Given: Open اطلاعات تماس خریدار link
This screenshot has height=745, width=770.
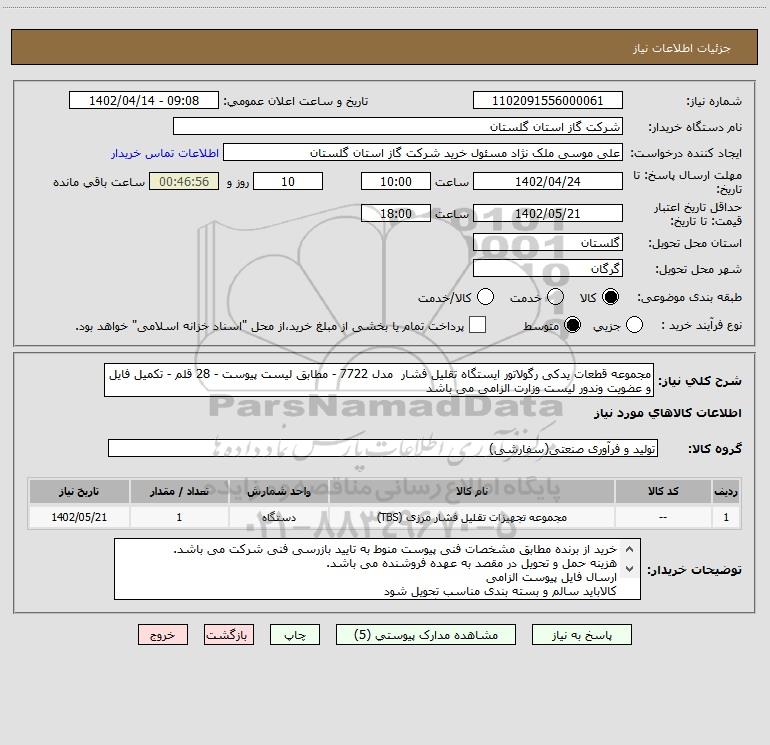Looking at the screenshot, I should [x=165, y=153].
